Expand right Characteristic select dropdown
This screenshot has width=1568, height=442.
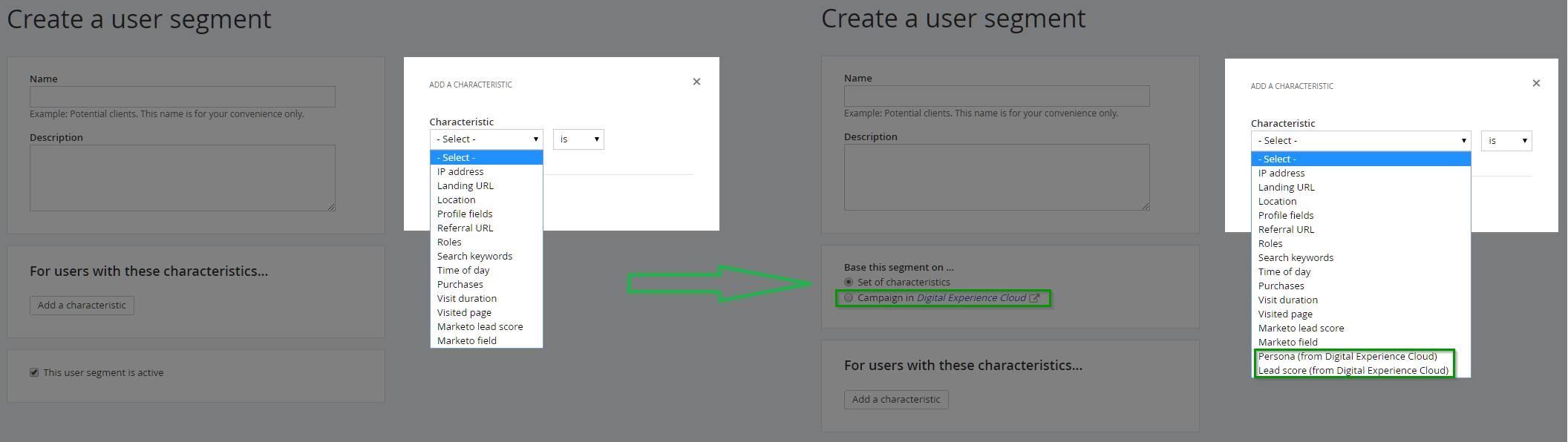pyautogui.click(x=1360, y=141)
